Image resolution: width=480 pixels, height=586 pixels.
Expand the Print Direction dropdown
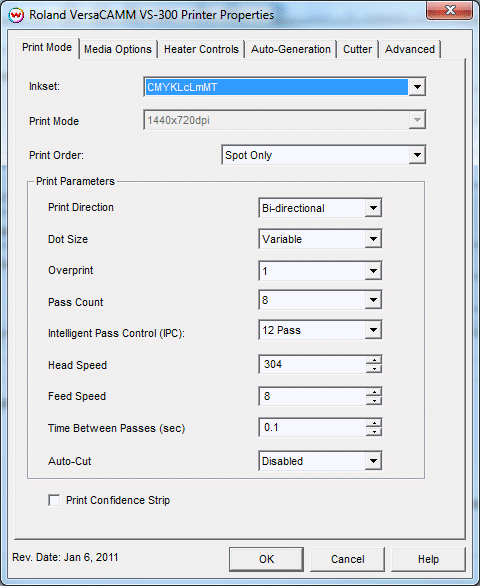click(373, 208)
